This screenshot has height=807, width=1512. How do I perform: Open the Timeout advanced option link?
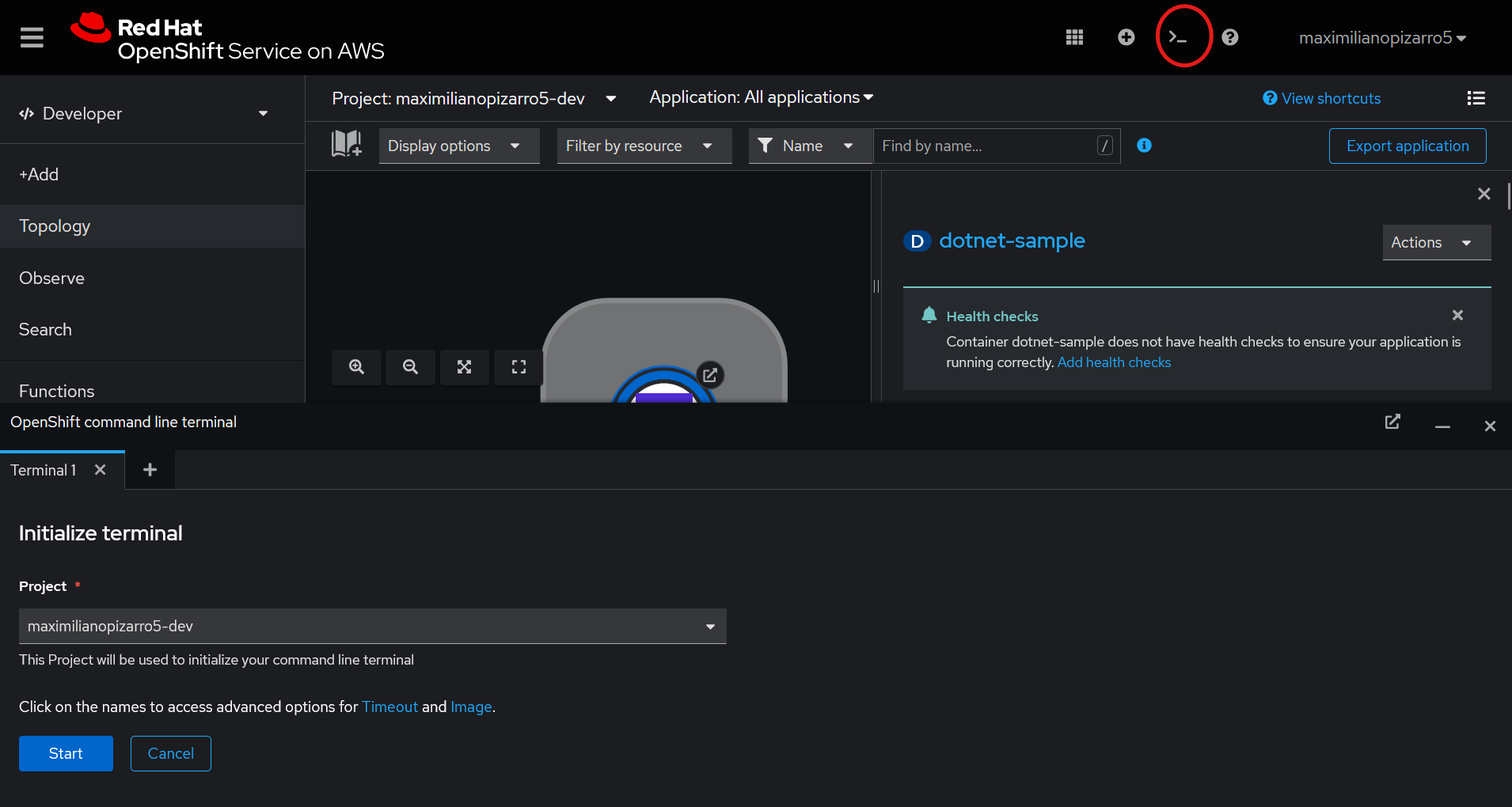(x=389, y=707)
